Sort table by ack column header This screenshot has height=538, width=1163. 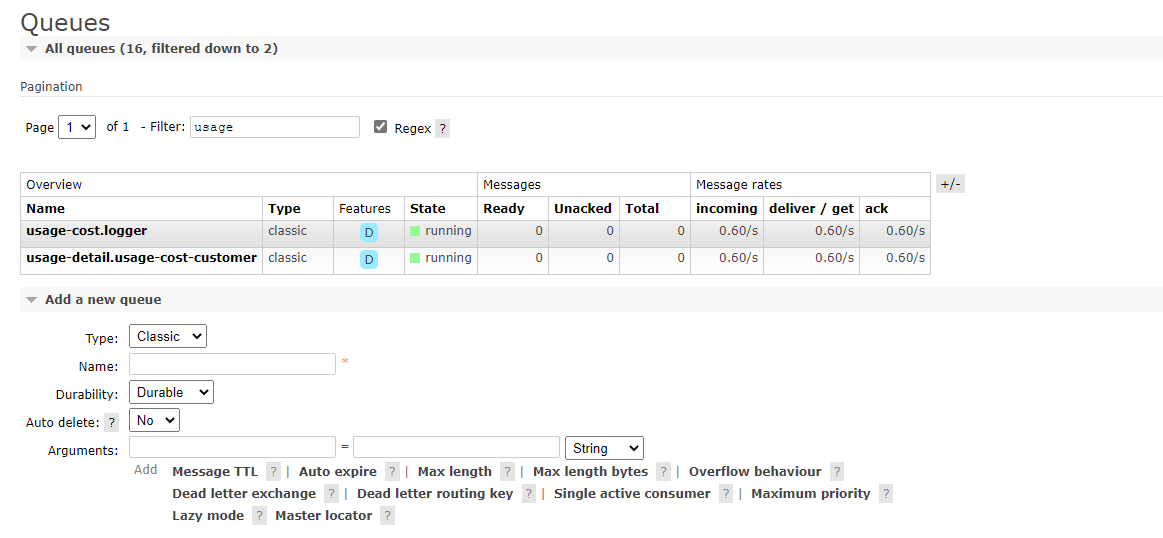tap(876, 209)
